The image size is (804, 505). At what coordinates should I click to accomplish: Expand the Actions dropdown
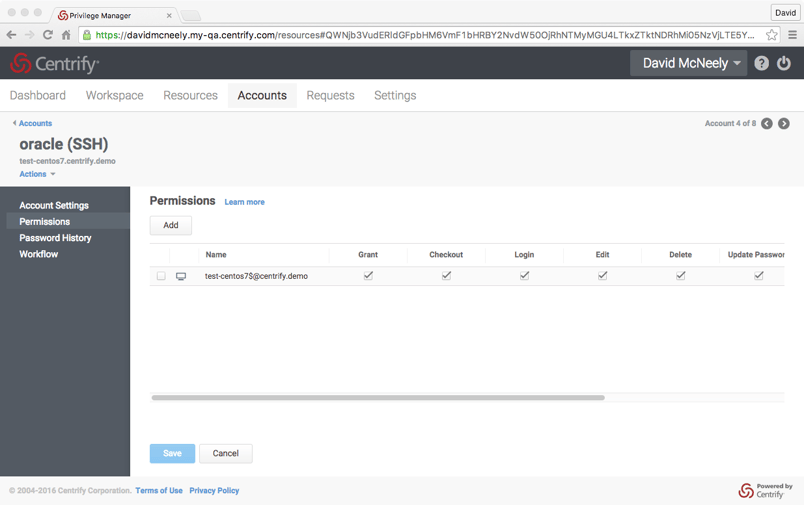click(x=37, y=174)
